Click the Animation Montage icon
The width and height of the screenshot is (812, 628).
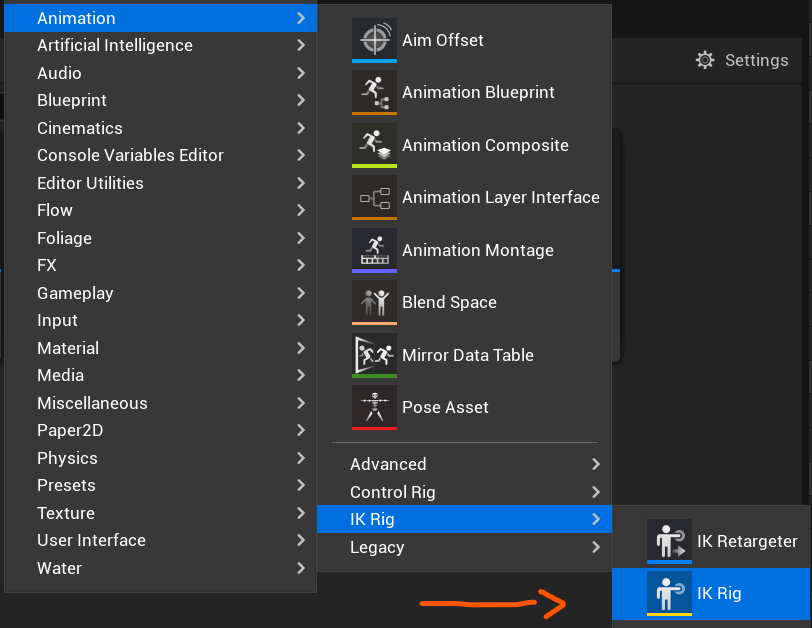374,250
